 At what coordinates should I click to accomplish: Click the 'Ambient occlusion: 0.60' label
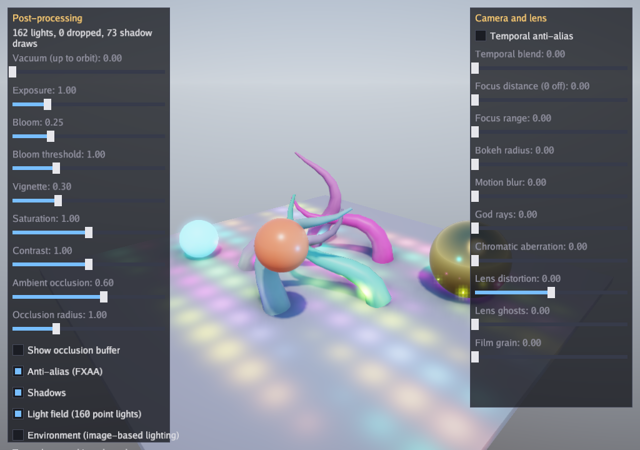click(63, 283)
